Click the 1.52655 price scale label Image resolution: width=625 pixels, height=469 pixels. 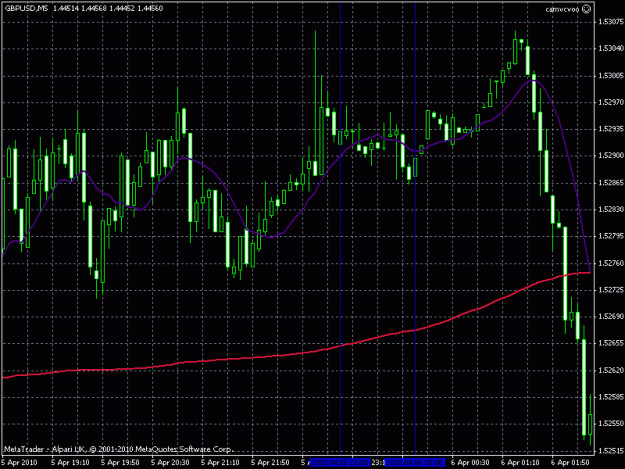coord(611,343)
